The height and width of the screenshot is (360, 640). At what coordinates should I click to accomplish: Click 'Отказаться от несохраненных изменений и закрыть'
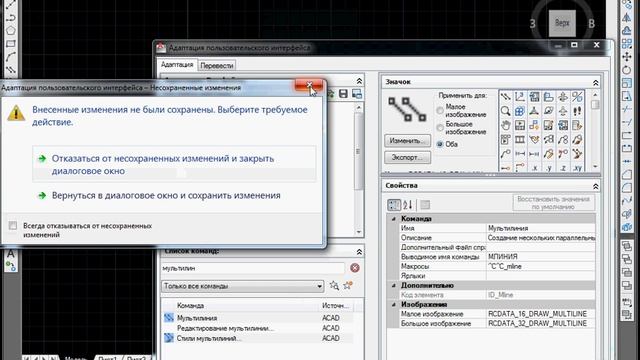tap(174, 164)
